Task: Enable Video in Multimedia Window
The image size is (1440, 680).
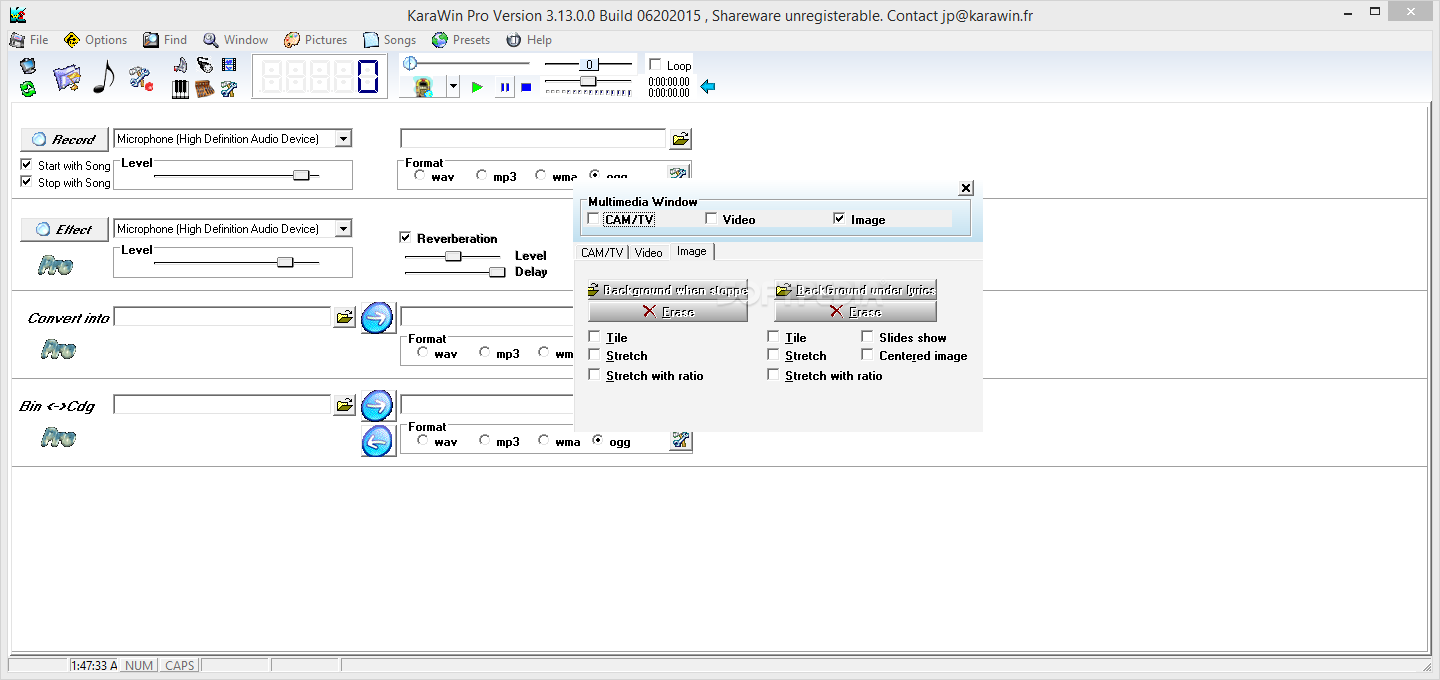Action: coord(711,219)
